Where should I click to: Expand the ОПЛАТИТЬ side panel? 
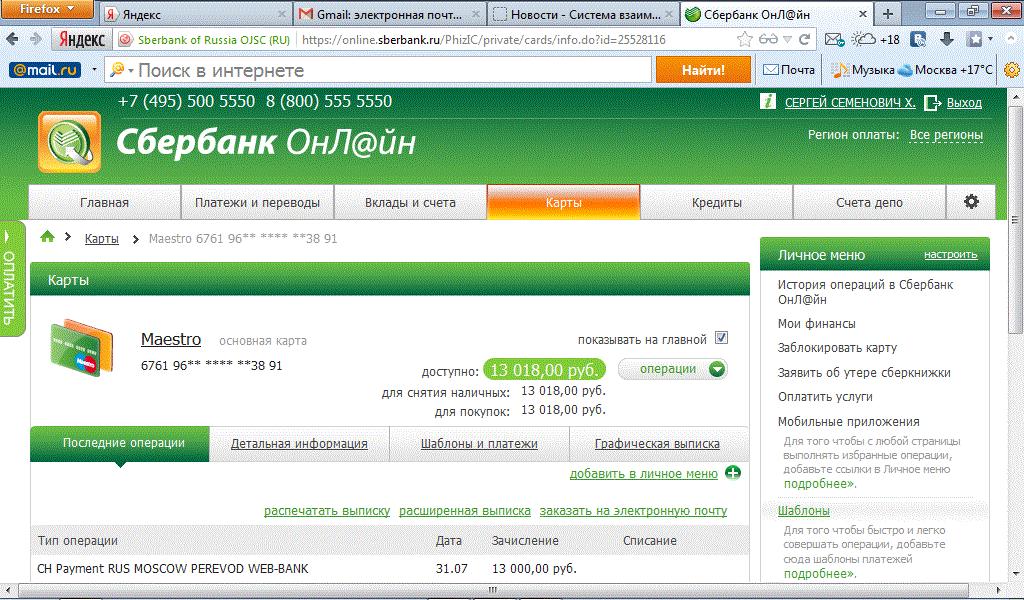tap(10, 279)
